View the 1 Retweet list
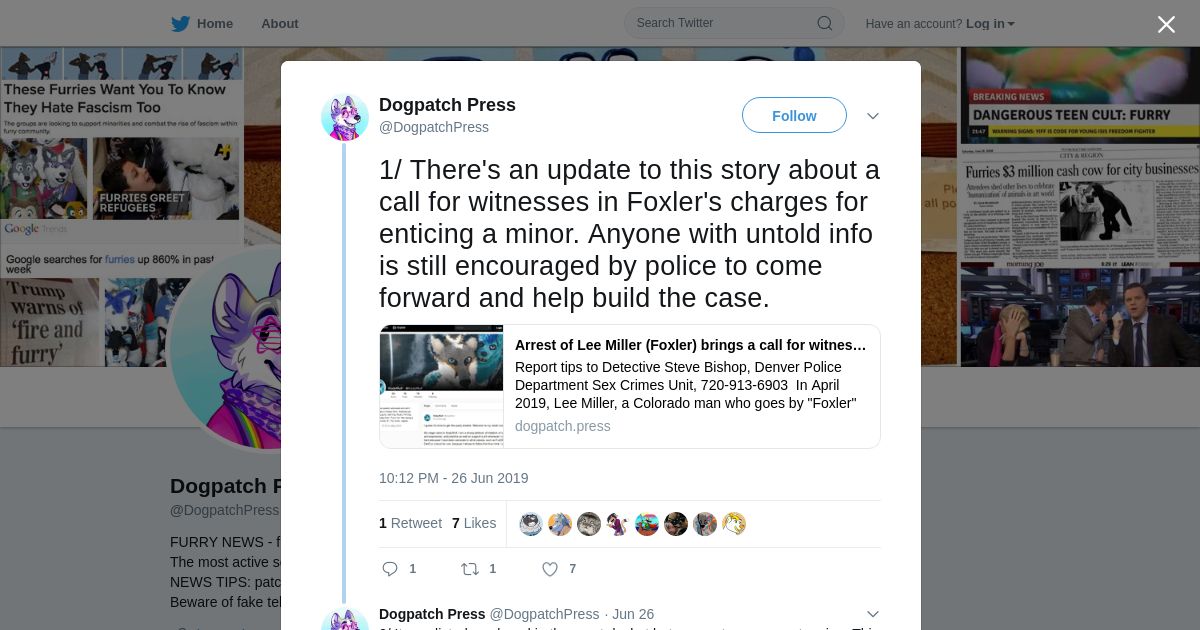The image size is (1200, 630). point(410,523)
